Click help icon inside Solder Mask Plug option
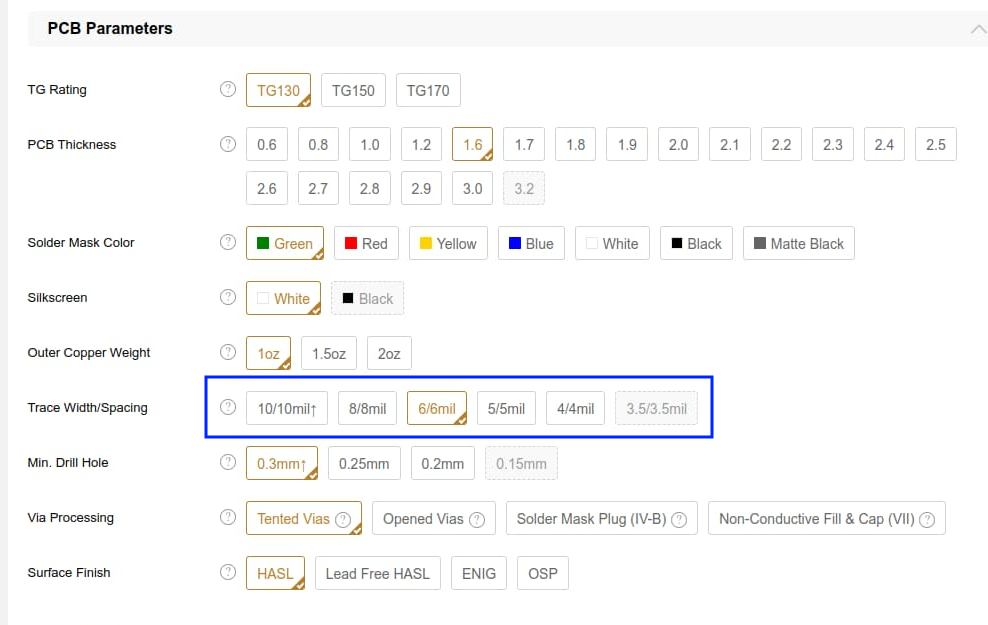 point(679,520)
